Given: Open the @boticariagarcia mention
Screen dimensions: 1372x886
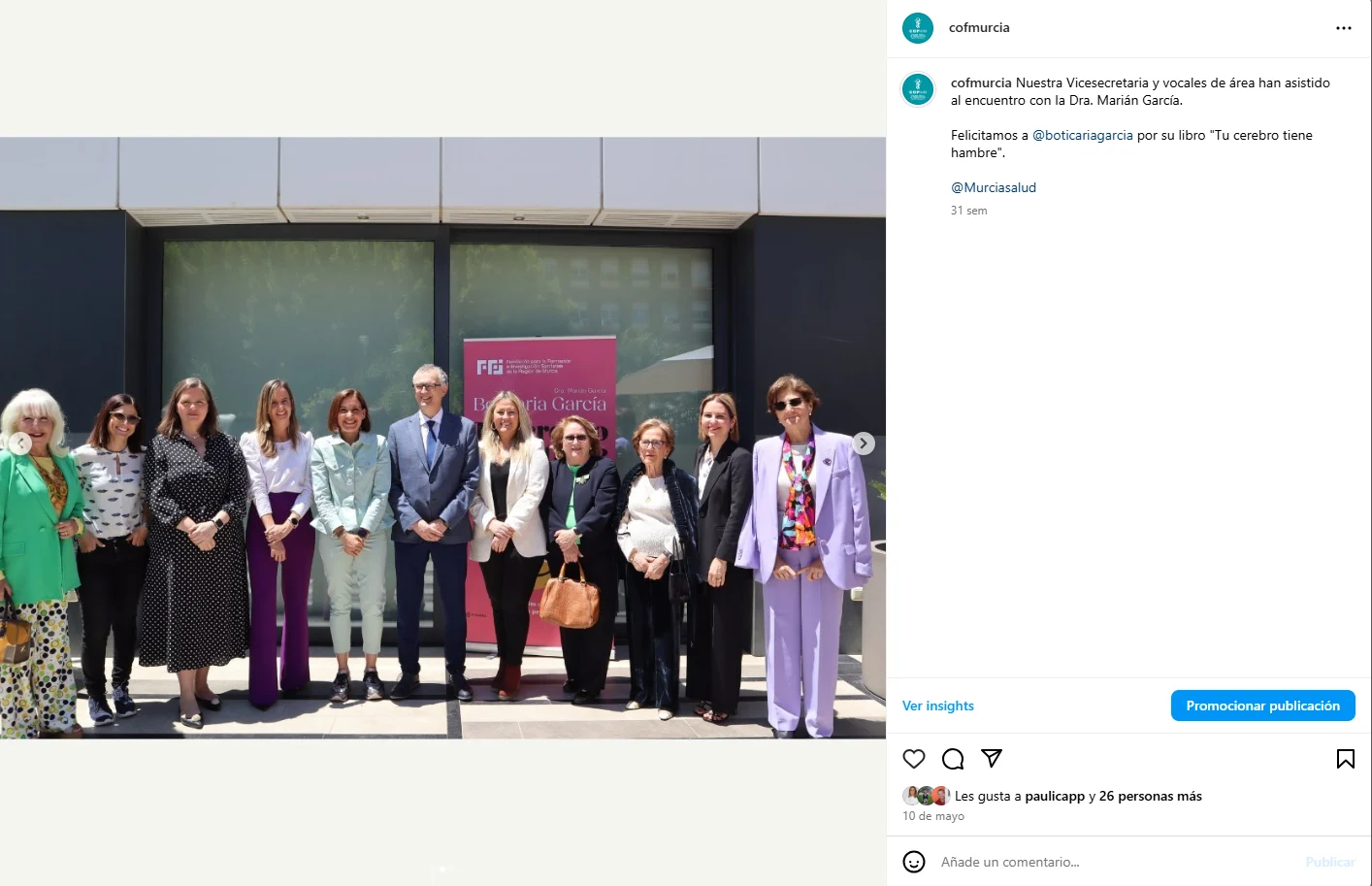Looking at the screenshot, I should (x=1083, y=136).
